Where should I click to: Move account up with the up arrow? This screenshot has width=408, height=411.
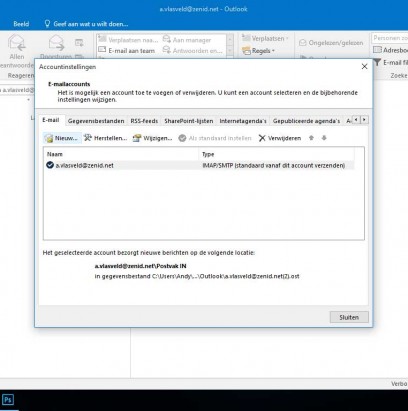tap(311, 138)
